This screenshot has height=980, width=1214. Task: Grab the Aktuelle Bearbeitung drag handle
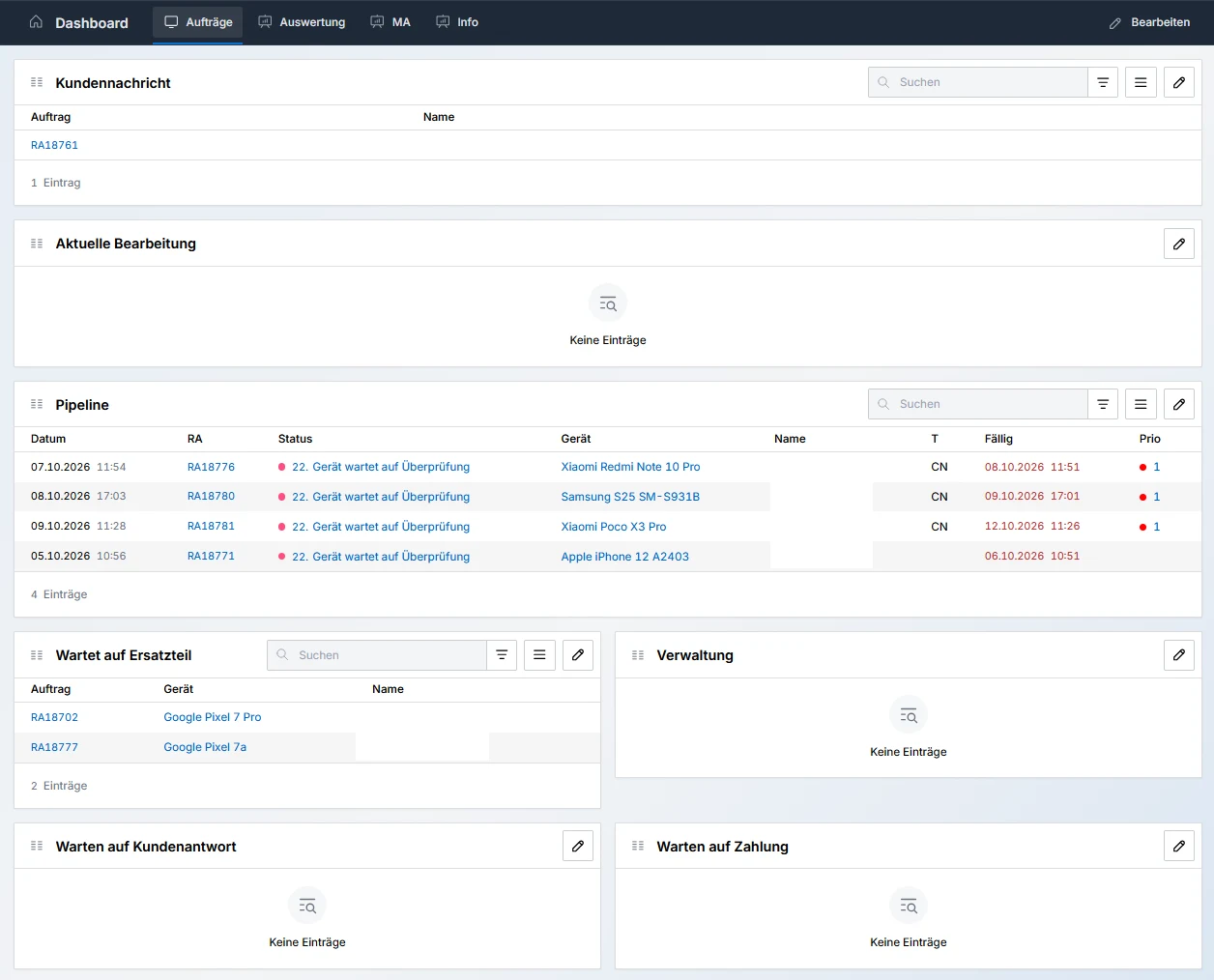[x=37, y=244]
